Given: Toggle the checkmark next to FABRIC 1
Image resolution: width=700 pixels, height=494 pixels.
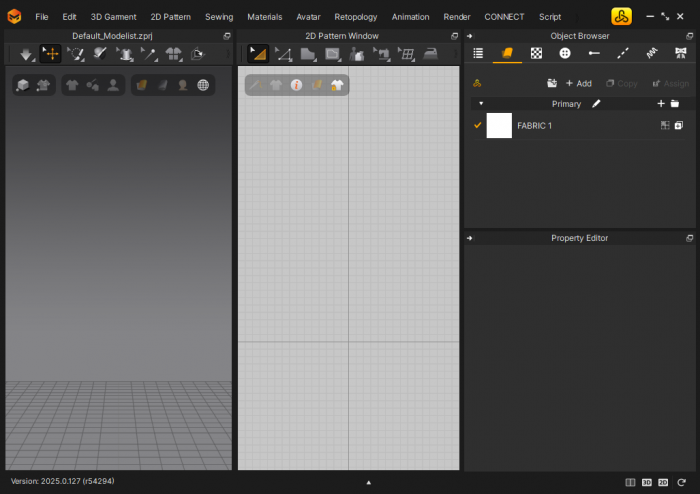Looking at the screenshot, I should (x=477, y=126).
